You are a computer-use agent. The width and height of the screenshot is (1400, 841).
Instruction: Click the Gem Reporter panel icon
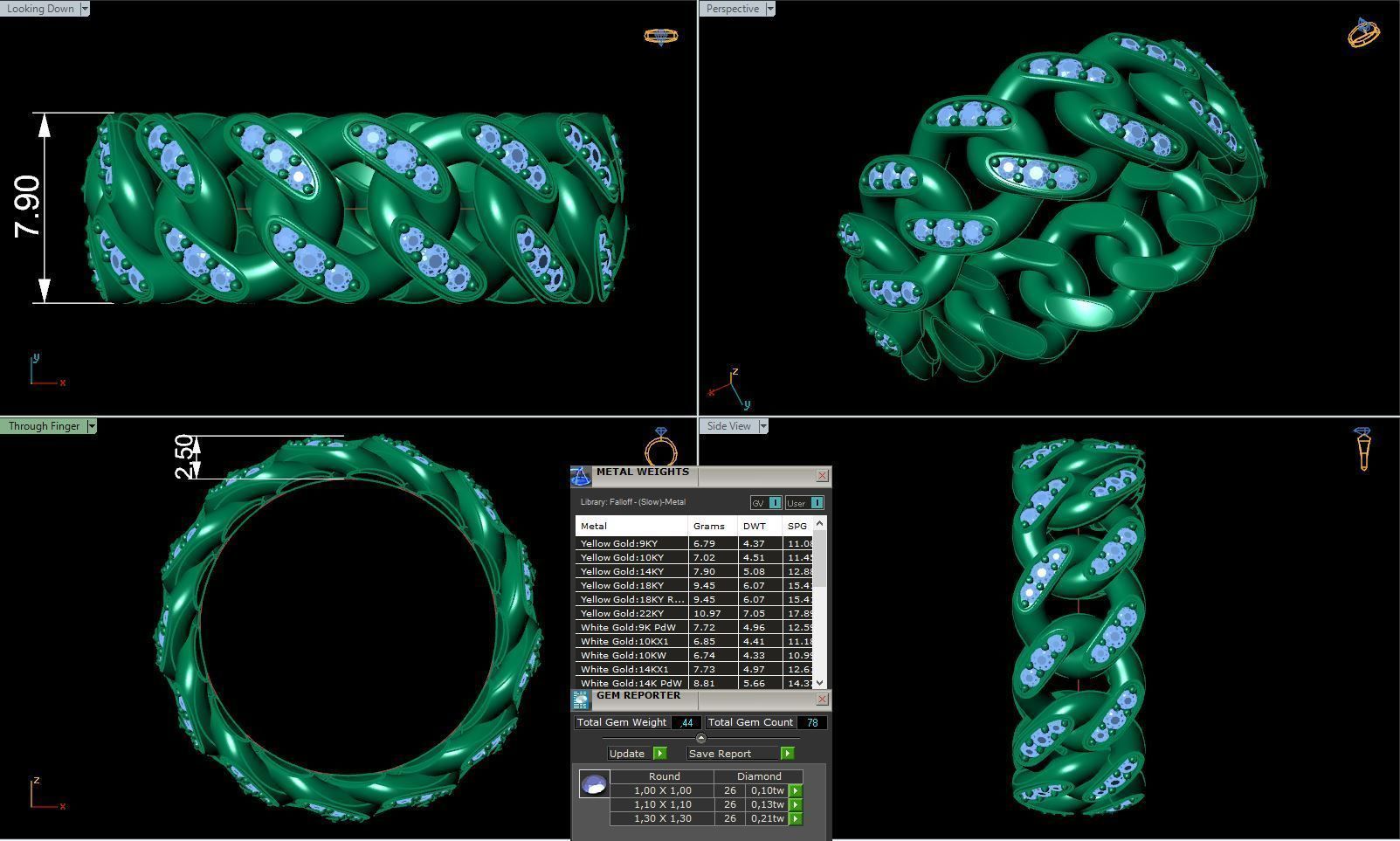[x=581, y=700]
